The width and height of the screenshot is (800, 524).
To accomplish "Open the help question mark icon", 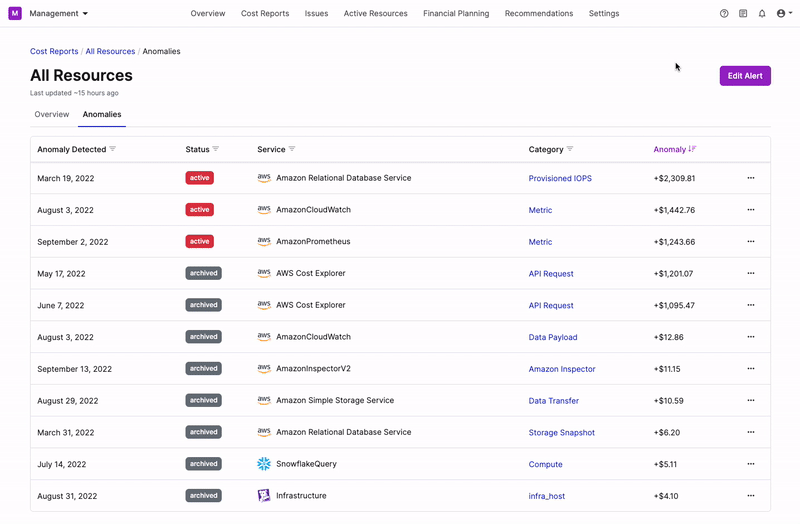I will 724,14.
